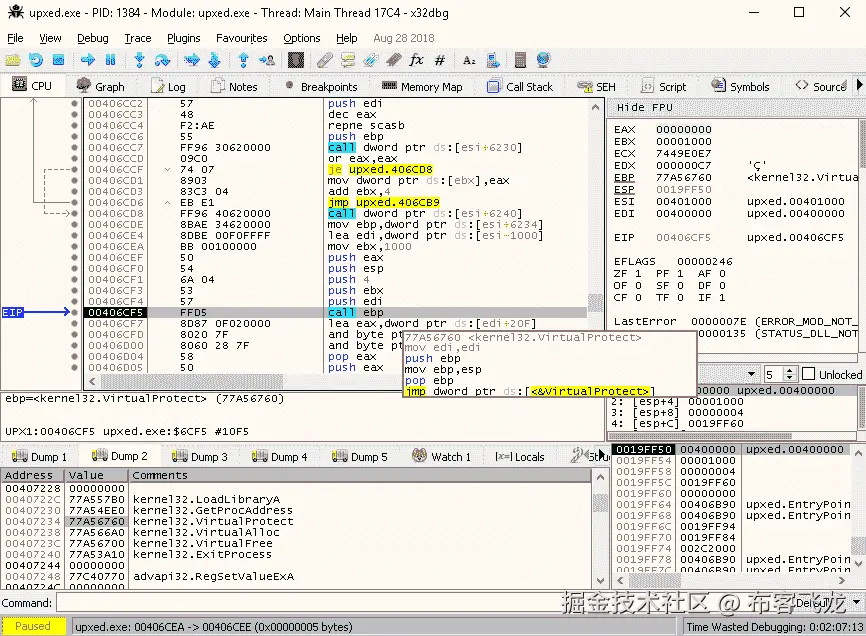
Task: Click the Hide FPU button
Action: (645, 108)
